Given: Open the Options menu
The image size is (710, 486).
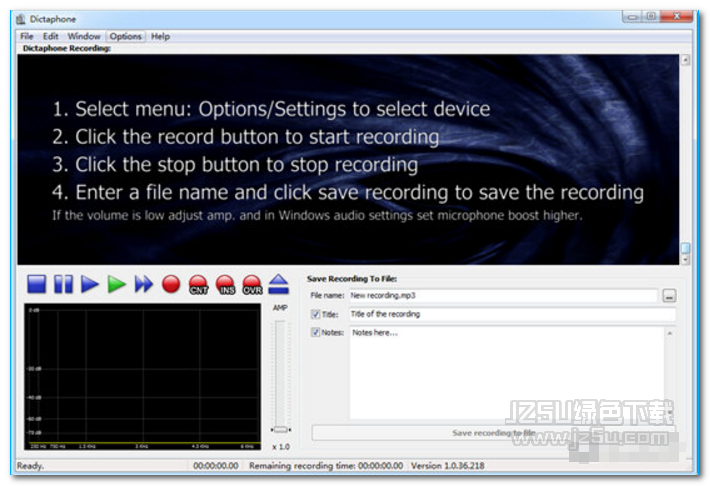Looking at the screenshot, I should 125,36.
